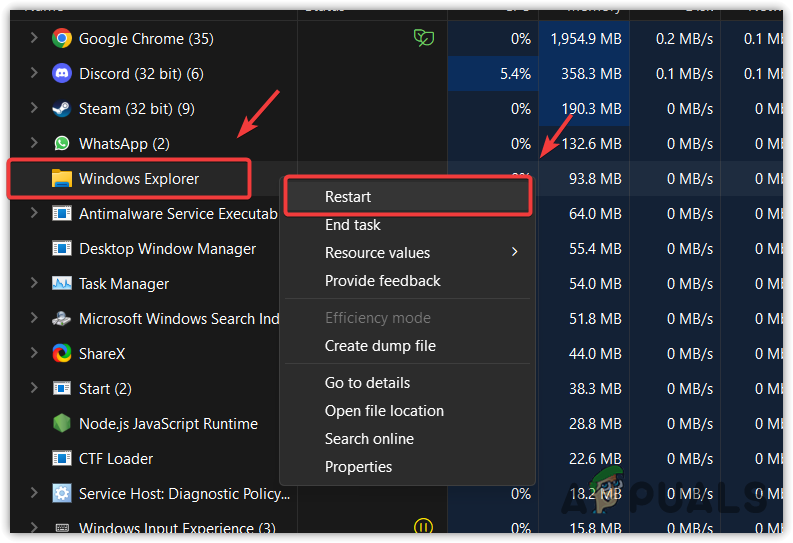Click the green efficiency leaf icon for Chrome
793x543 pixels.
pyautogui.click(x=424, y=37)
